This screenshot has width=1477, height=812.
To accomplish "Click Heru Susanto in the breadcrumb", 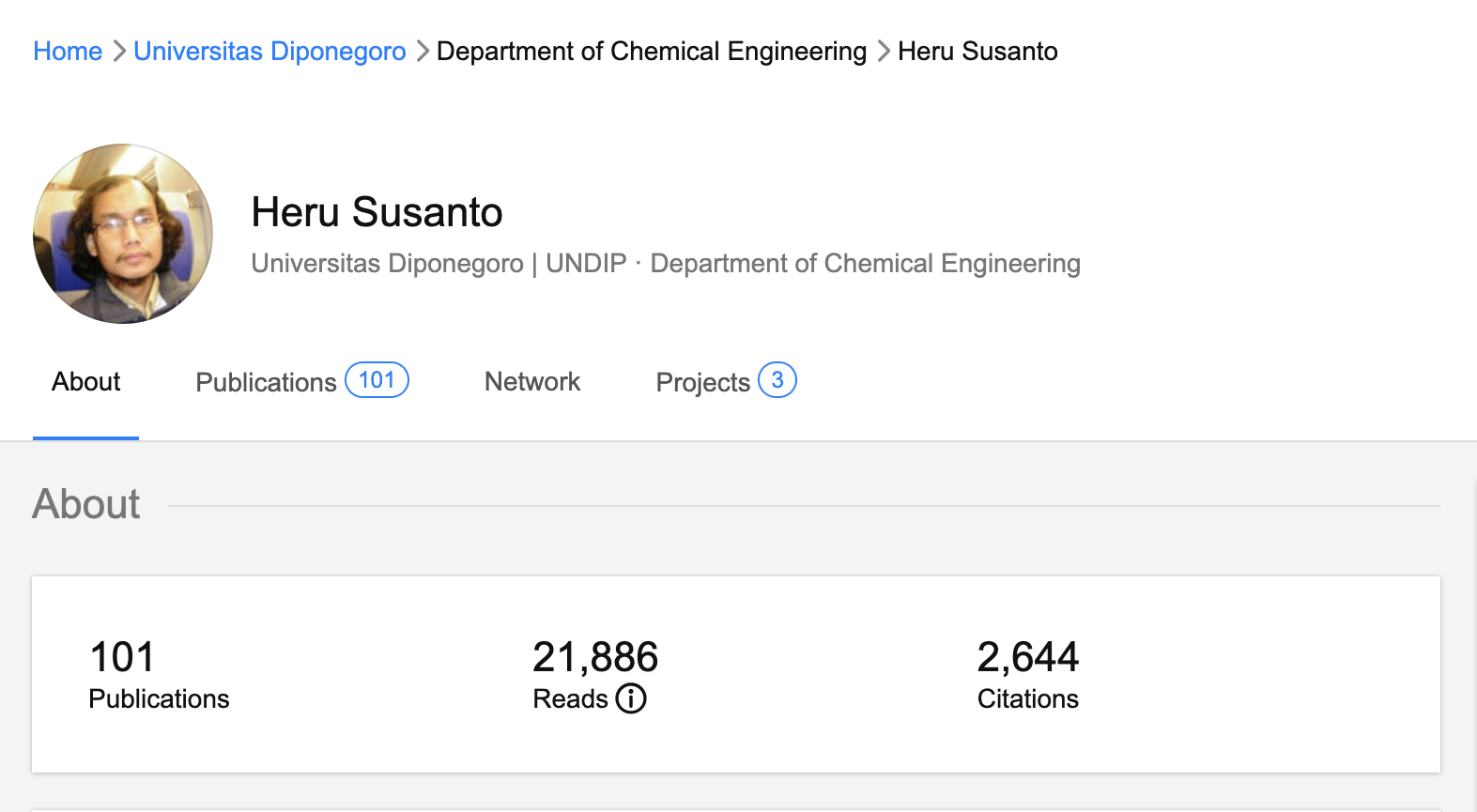I will pyautogui.click(x=977, y=51).
